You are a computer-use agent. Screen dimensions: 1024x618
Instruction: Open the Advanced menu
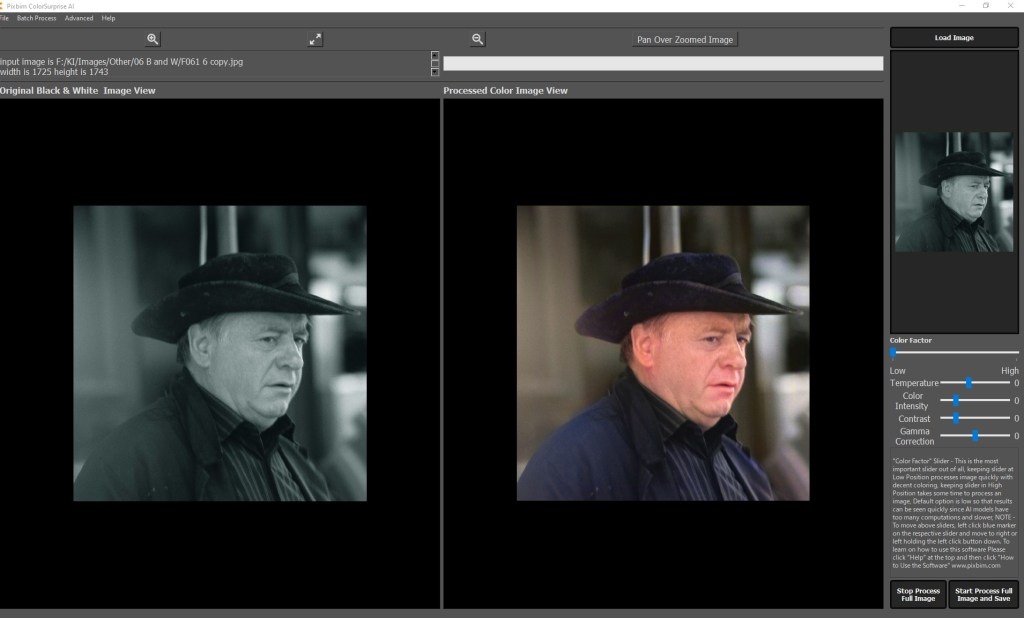(78, 17)
